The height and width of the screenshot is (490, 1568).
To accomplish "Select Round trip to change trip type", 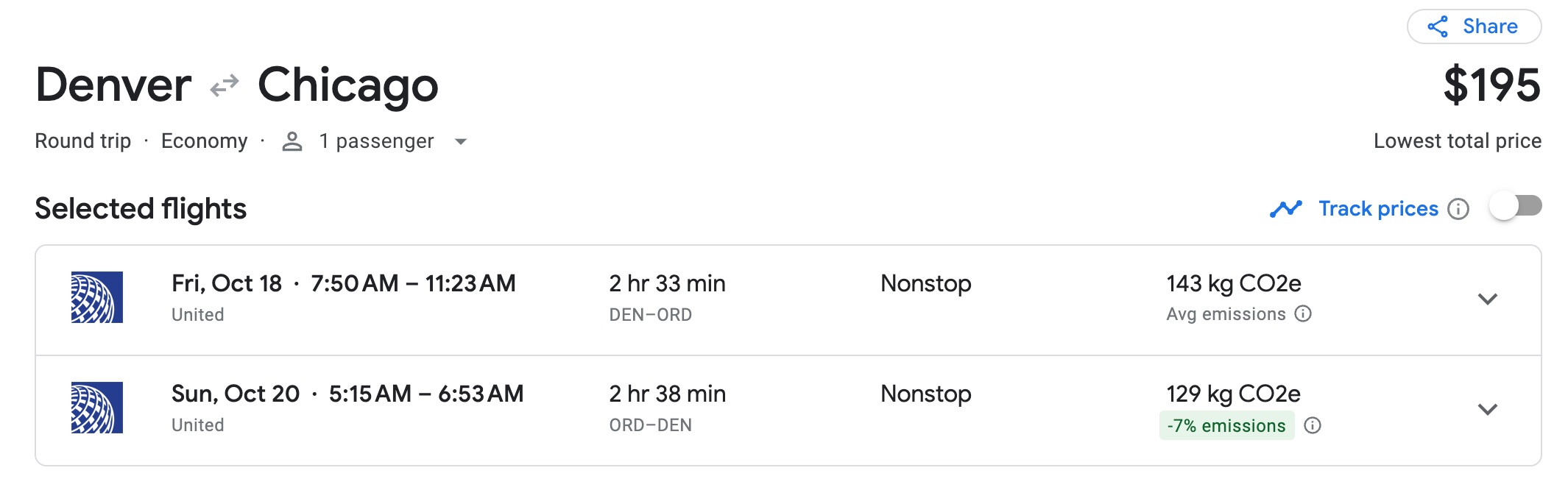I will point(83,141).
